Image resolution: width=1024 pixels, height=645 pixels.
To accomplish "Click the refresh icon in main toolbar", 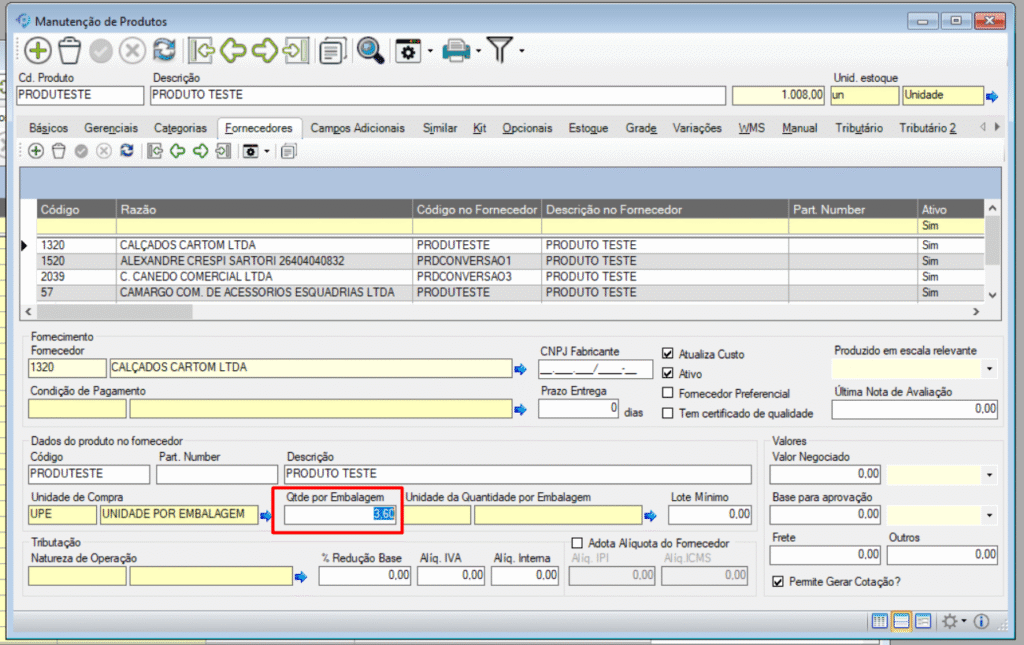I will [164, 51].
